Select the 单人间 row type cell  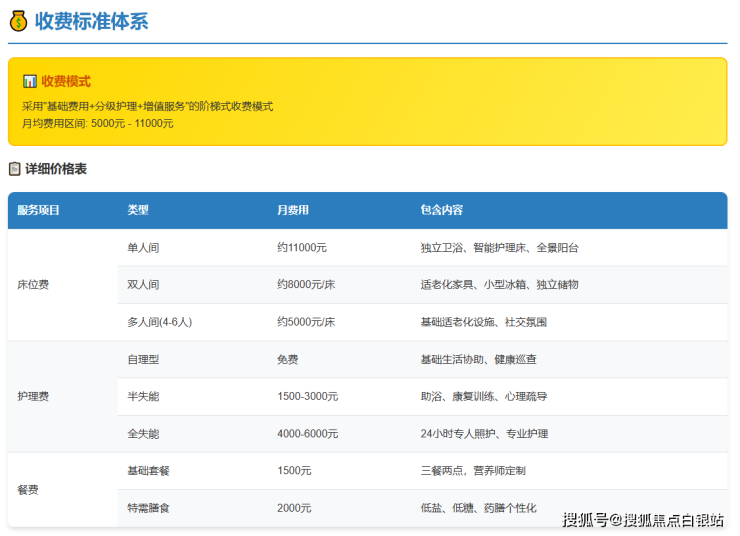[143, 247]
